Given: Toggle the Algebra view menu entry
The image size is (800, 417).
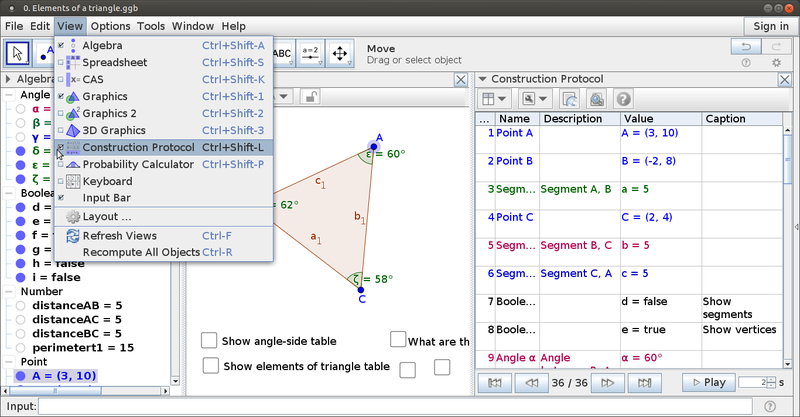Looking at the screenshot, I should pos(164,45).
